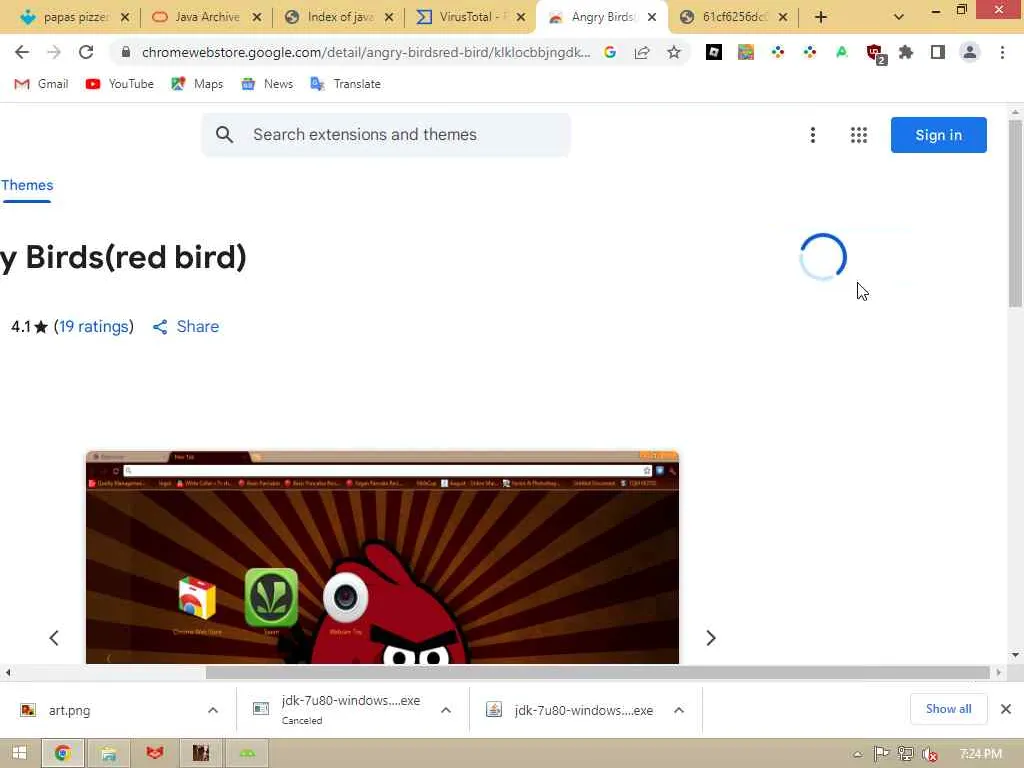
Task: Open the green app on the taskbar
Action: pyautogui.click(x=247, y=754)
